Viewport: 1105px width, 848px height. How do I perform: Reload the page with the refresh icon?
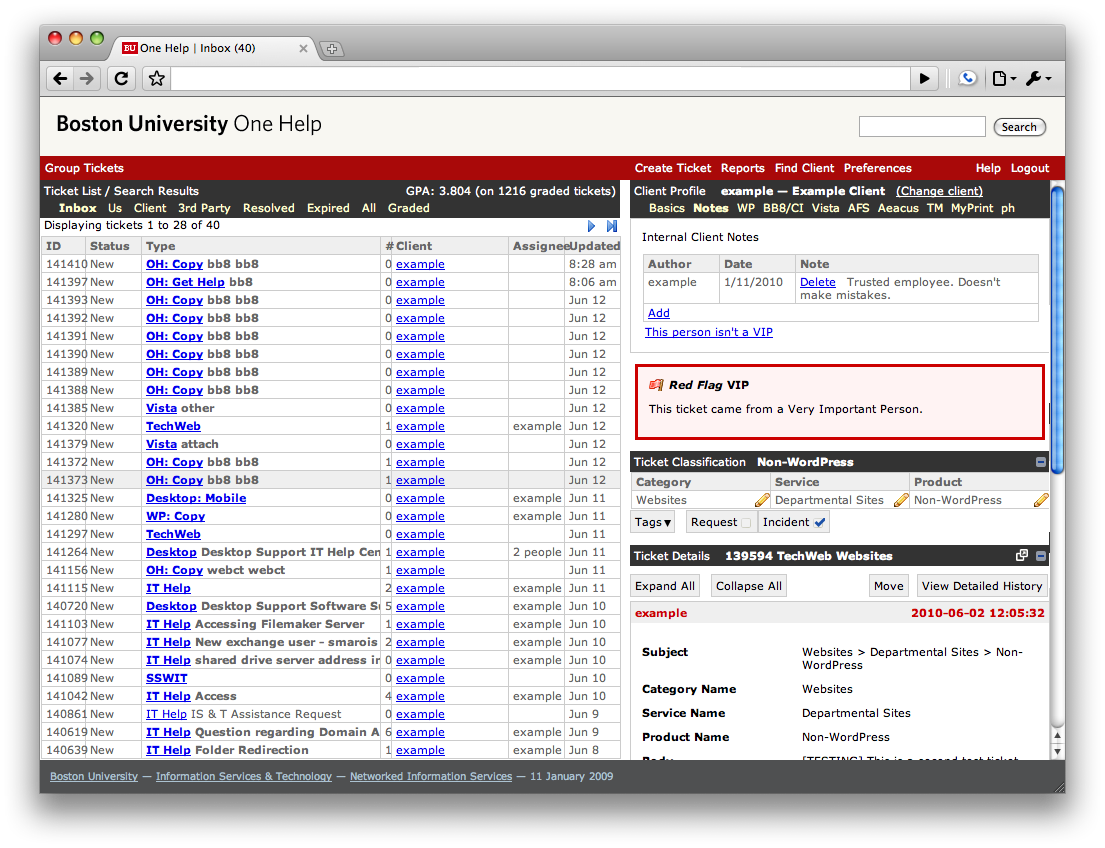click(121, 78)
